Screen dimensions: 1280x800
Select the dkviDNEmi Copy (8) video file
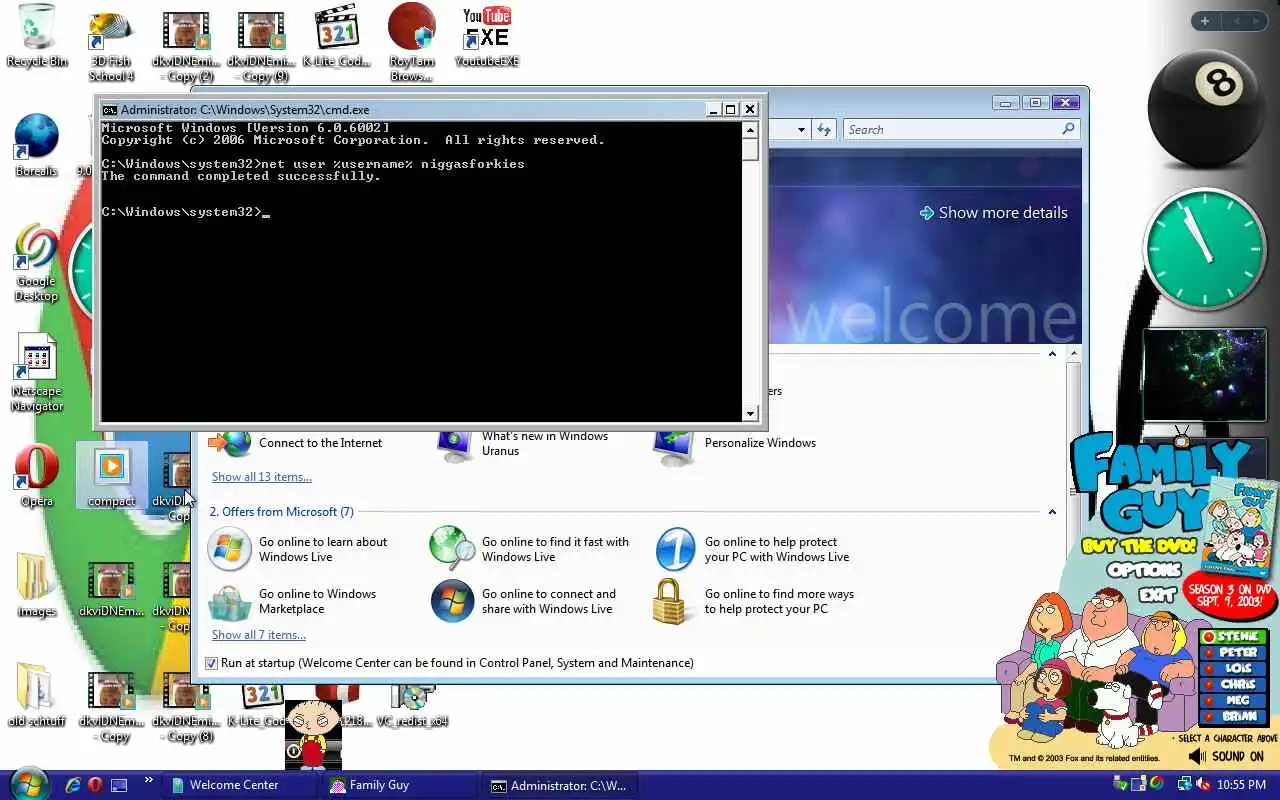tap(184, 706)
